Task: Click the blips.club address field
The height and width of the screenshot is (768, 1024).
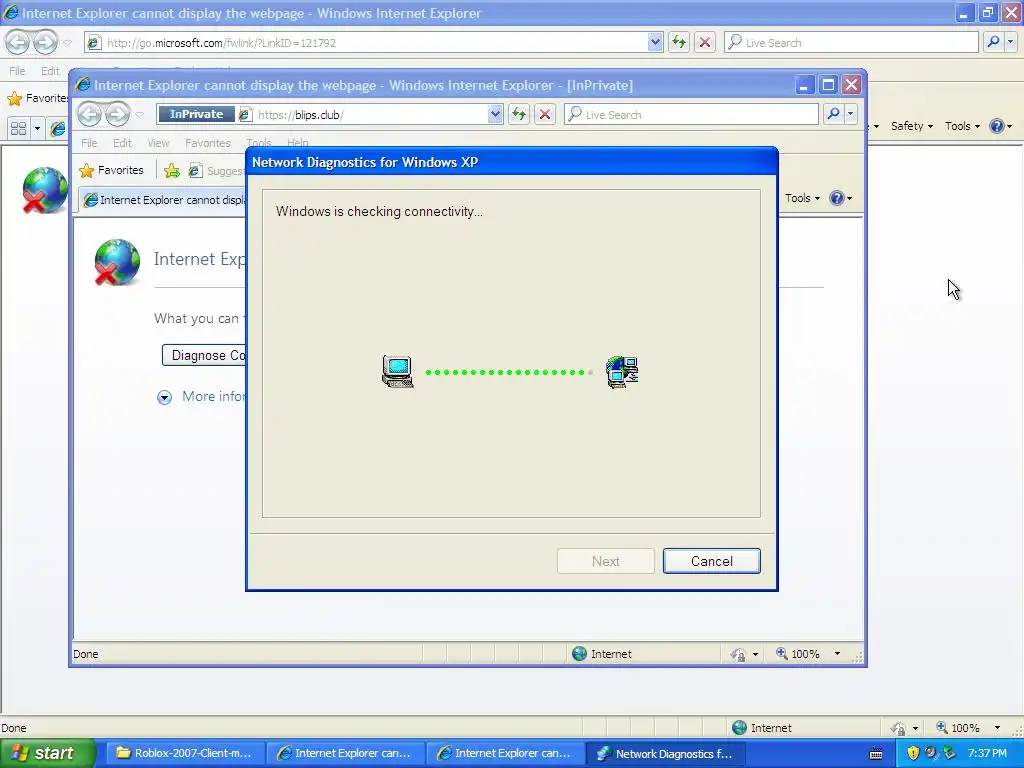Action: coord(371,115)
